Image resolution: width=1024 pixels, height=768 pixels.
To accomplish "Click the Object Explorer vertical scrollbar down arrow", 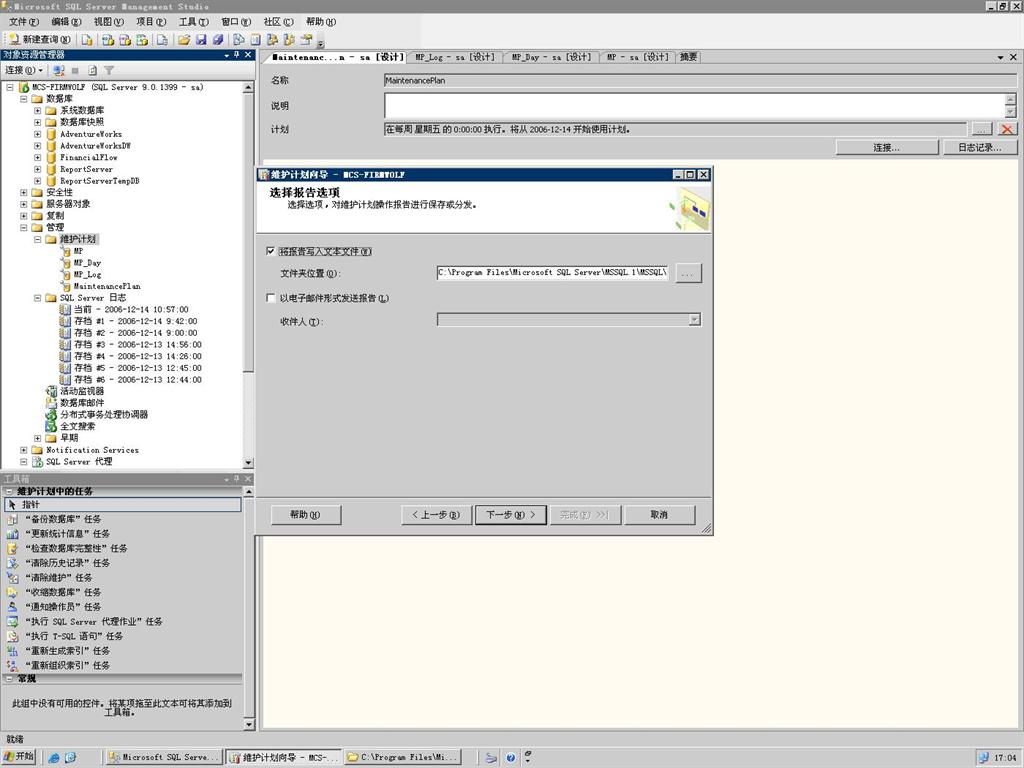I will (x=248, y=463).
